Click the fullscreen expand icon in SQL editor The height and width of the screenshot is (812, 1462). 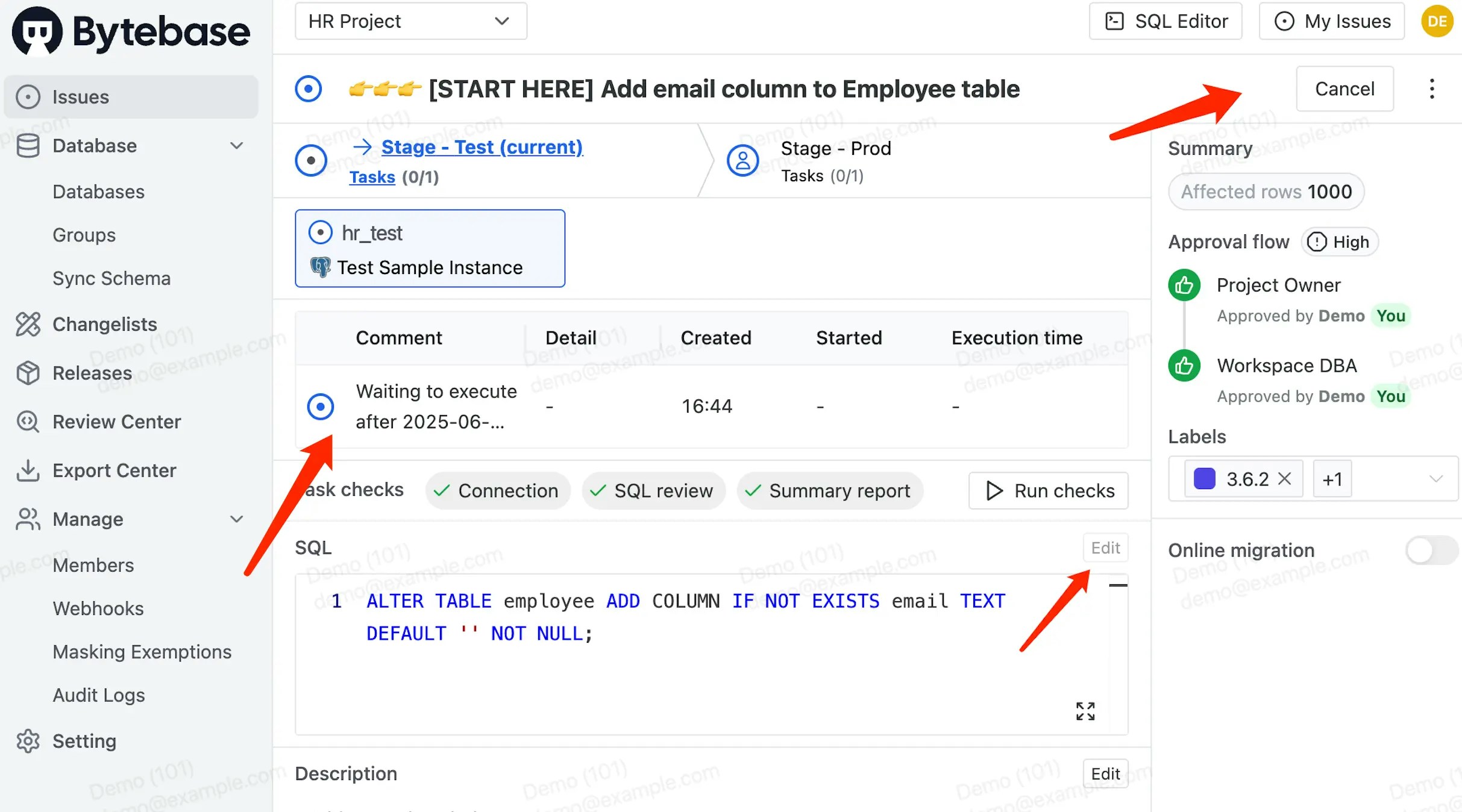[x=1085, y=711]
